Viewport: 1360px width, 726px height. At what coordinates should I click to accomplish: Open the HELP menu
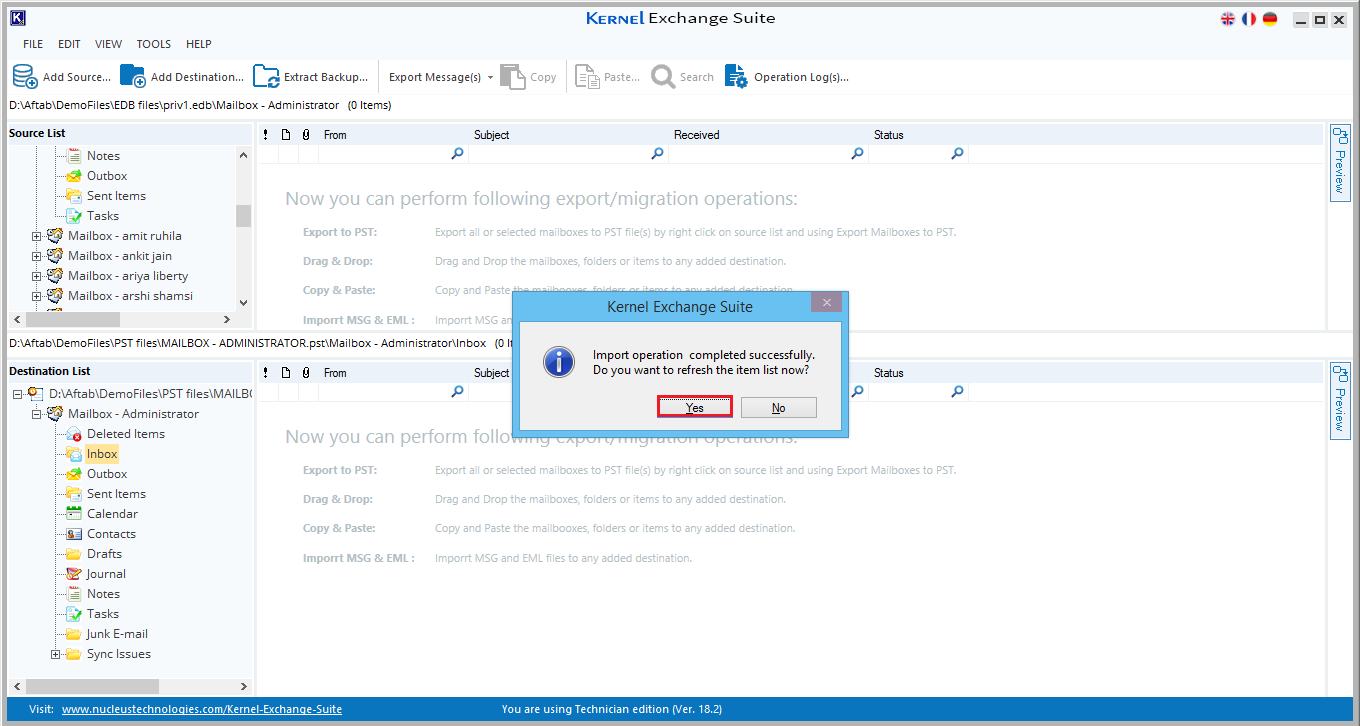pos(199,44)
